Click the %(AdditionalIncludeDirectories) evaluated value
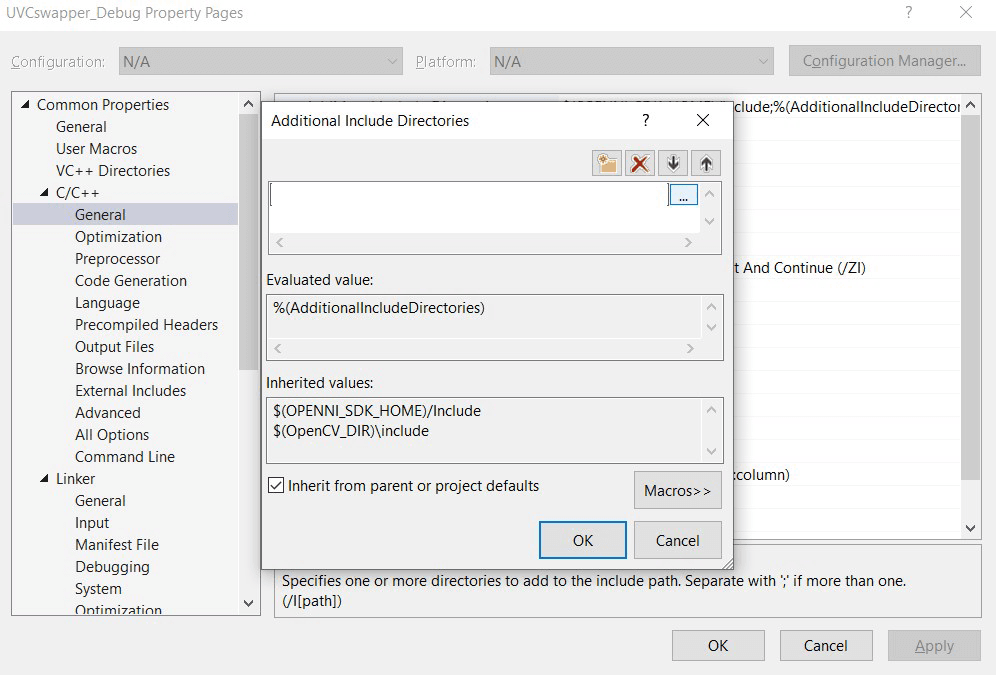996x675 pixels. point(379,308)
